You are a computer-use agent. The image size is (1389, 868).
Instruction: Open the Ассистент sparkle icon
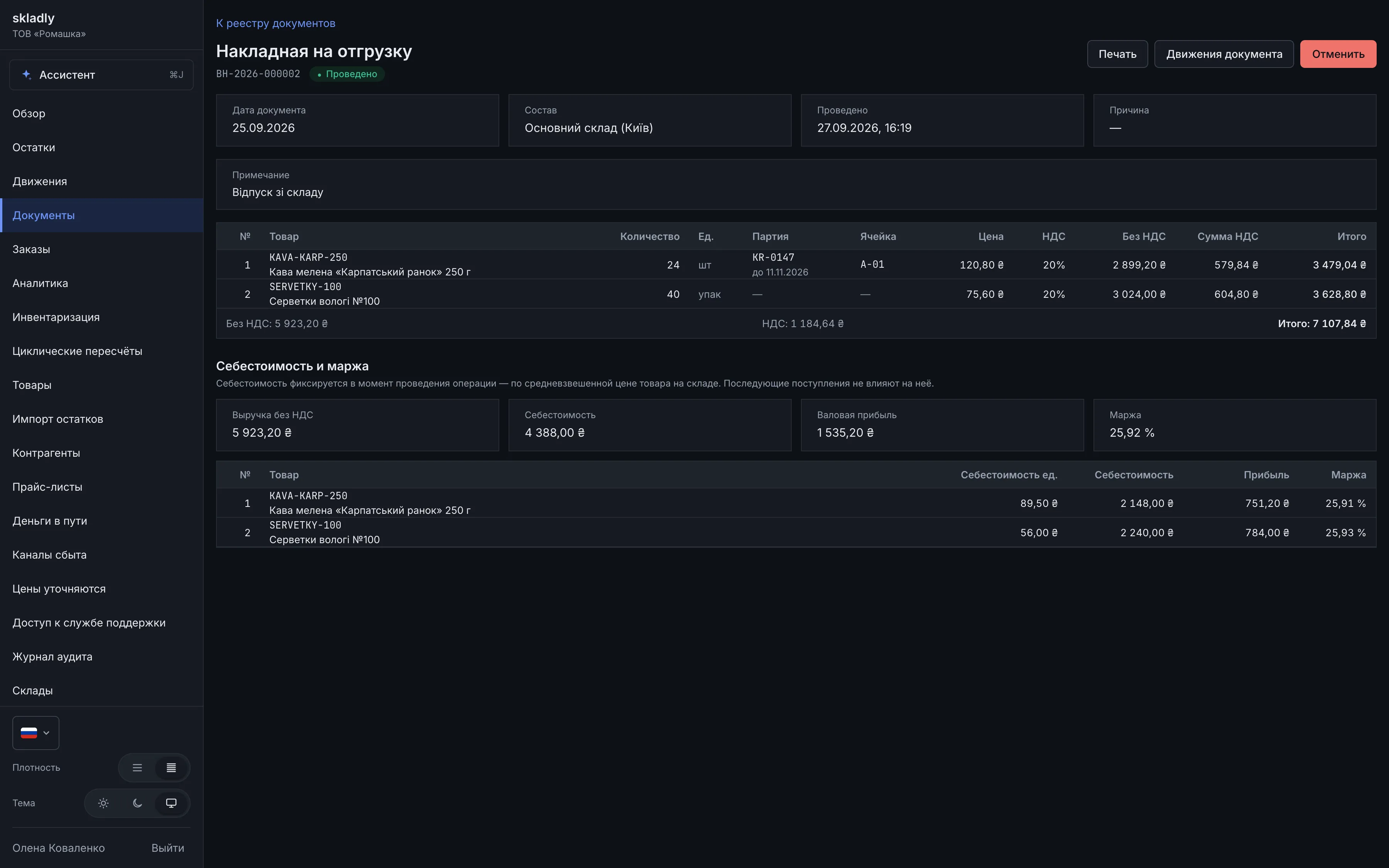click(26, 74)
